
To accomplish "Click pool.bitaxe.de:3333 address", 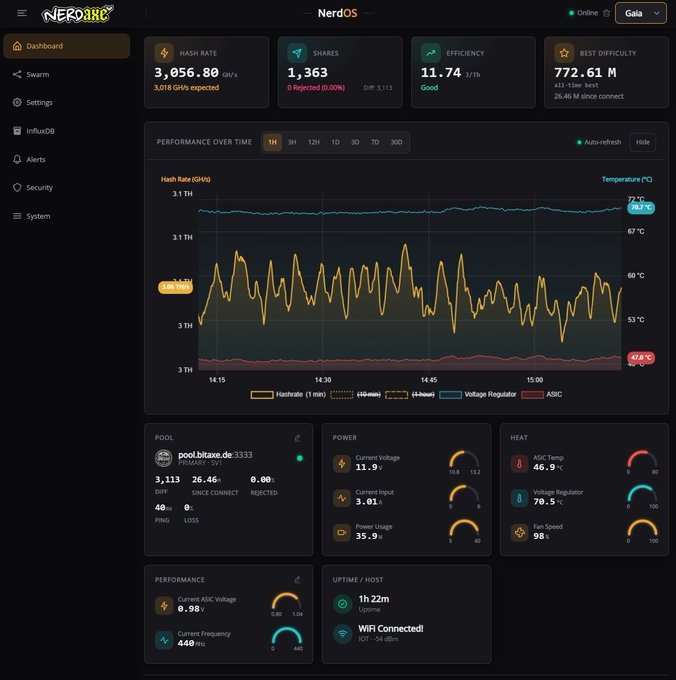I will coord(215,455).
